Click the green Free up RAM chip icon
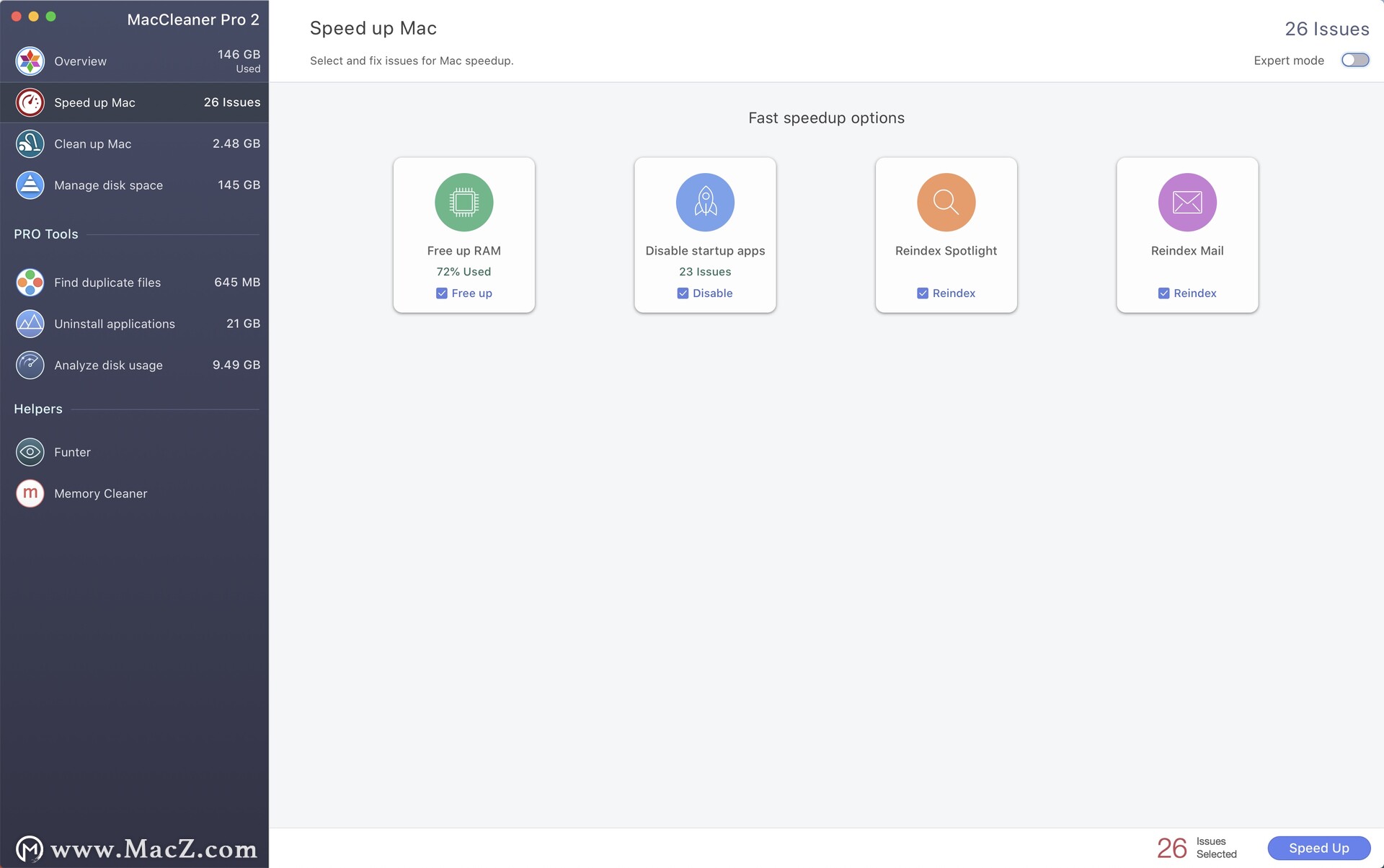 point(464,203)
